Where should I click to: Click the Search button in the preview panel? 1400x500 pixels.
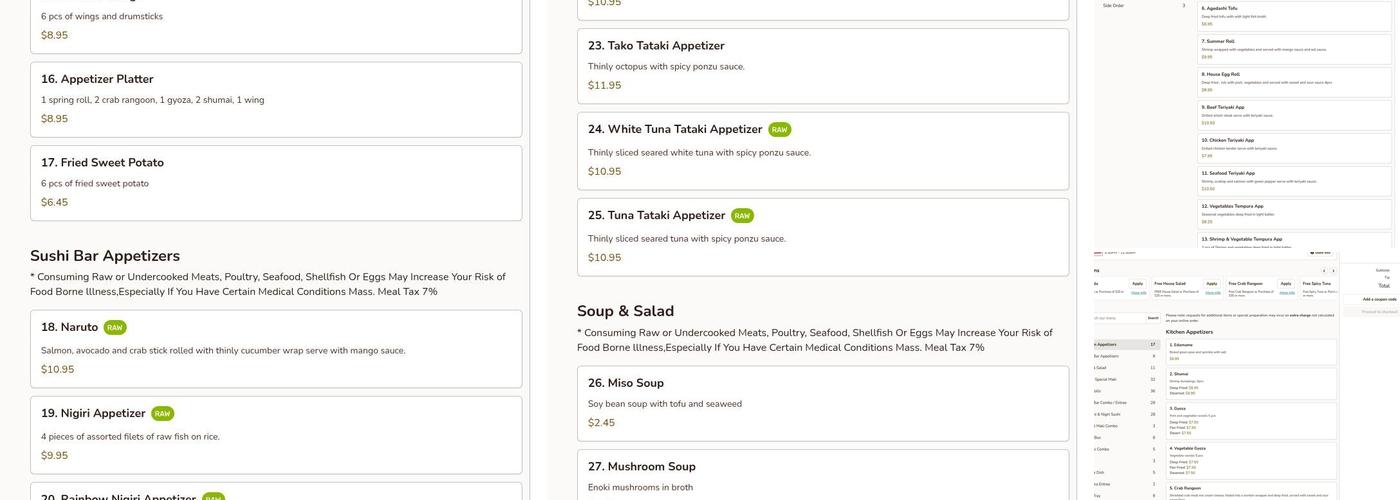coord(1153,318)
